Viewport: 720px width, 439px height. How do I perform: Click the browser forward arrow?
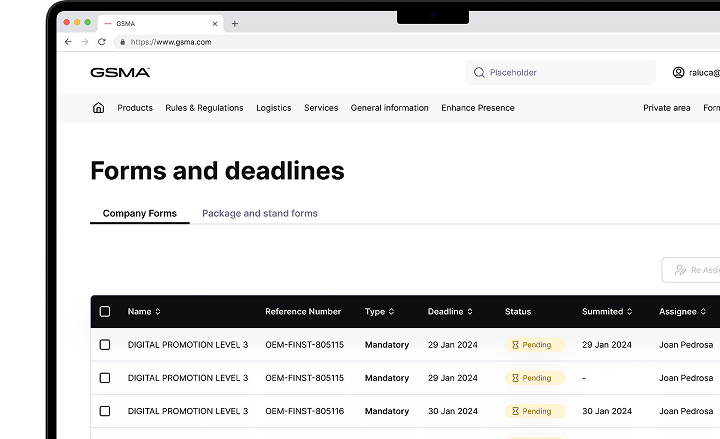click(85, 42)
